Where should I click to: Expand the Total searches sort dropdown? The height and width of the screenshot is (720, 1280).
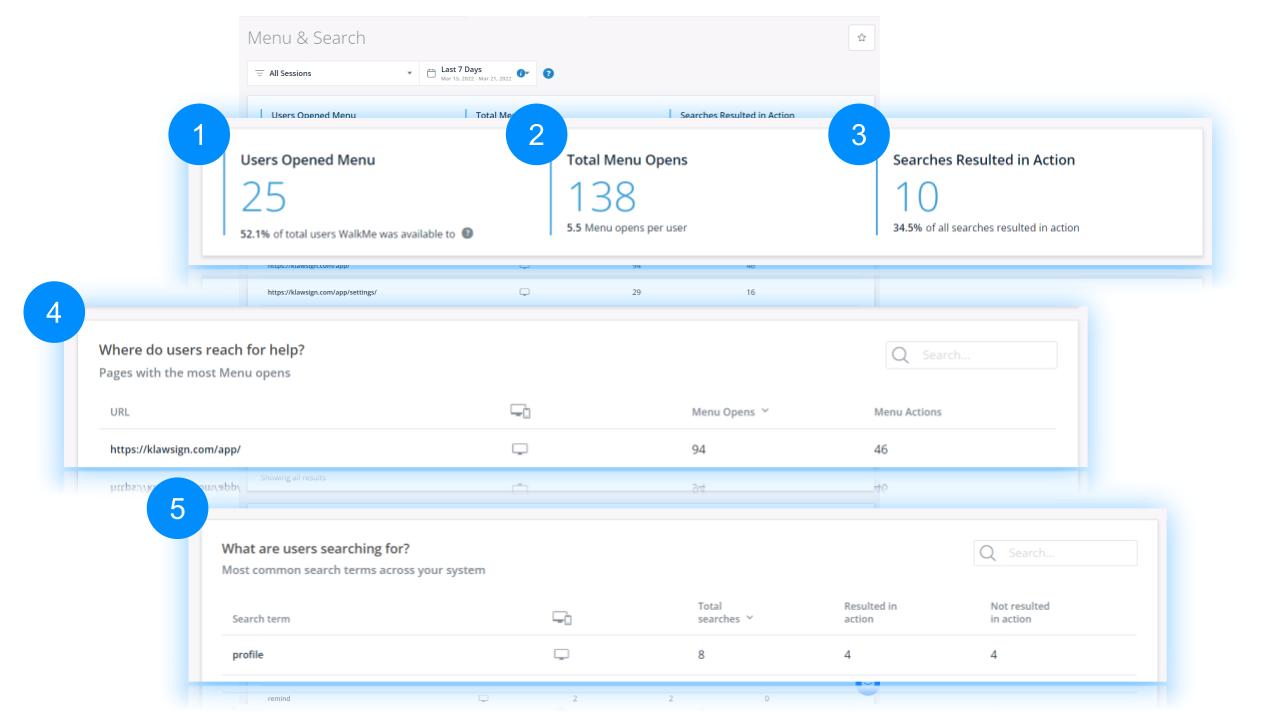750,618
